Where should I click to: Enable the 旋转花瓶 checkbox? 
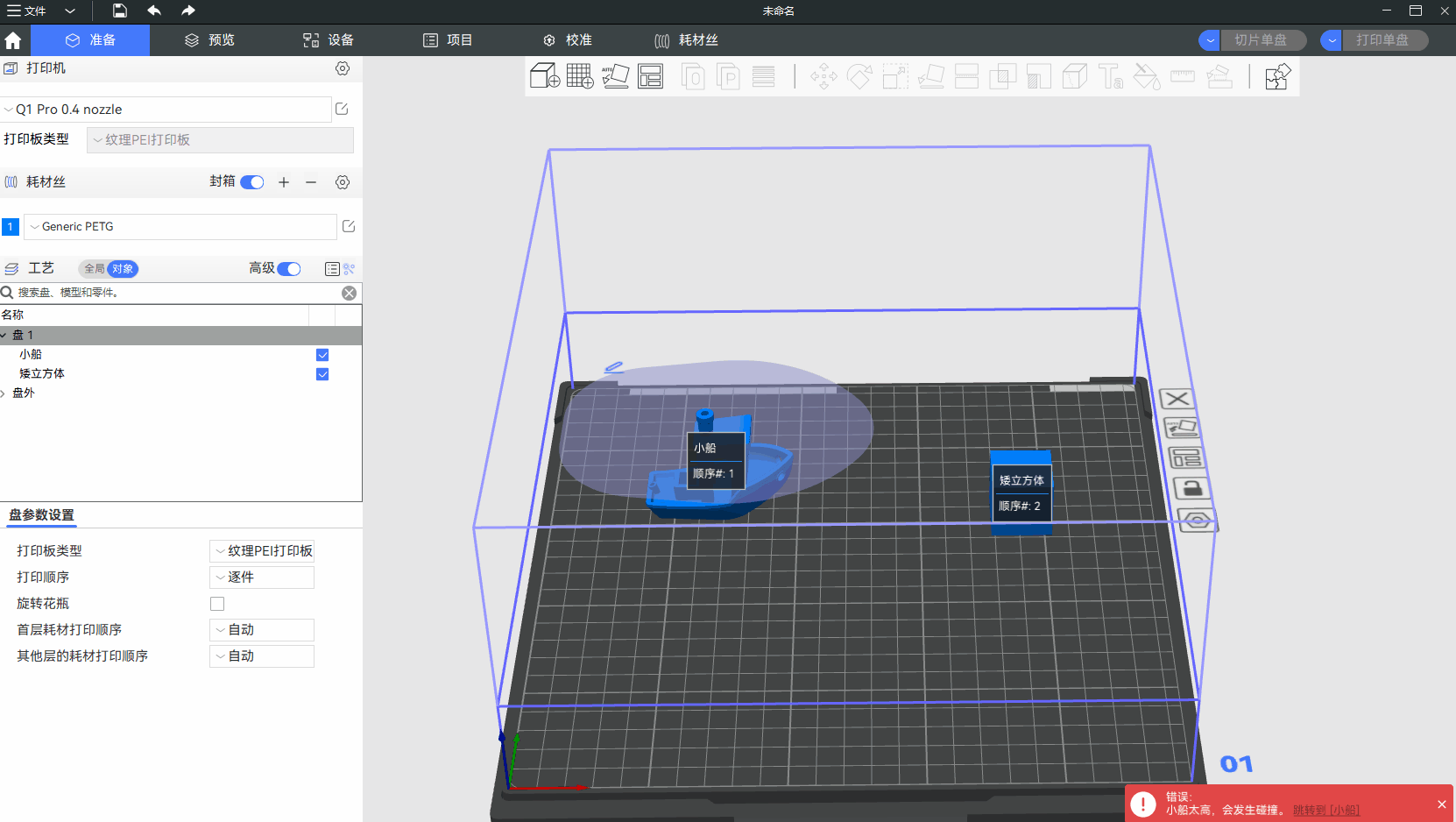click(217, 604)
